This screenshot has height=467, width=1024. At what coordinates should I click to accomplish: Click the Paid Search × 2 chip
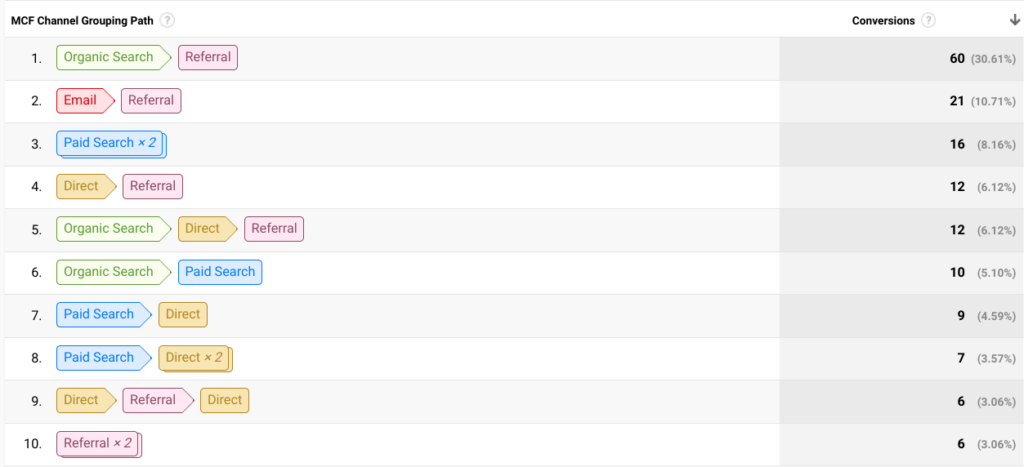[110, 143]
